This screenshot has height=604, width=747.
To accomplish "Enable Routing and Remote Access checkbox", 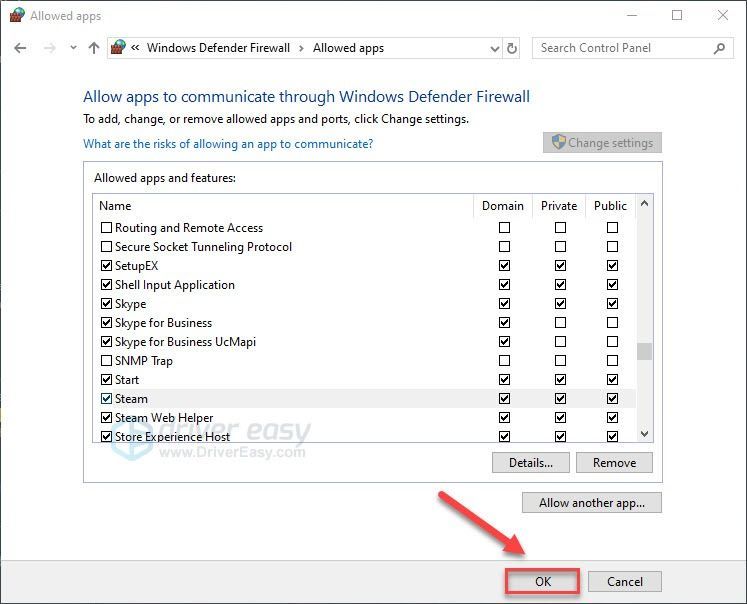I will pos(106,228).
